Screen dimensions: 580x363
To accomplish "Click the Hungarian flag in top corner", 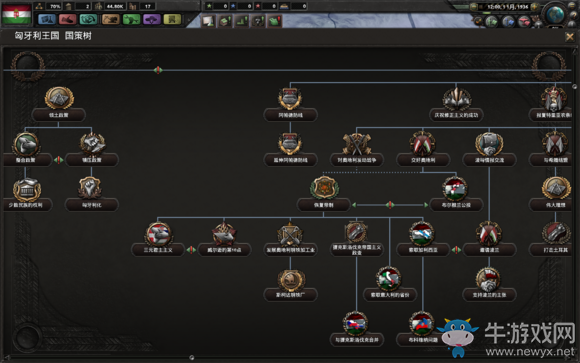I will [17, 14].
